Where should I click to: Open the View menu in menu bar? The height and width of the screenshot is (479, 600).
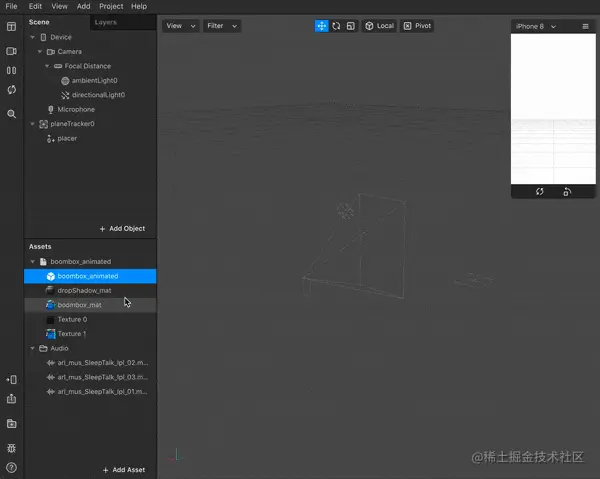59,7
